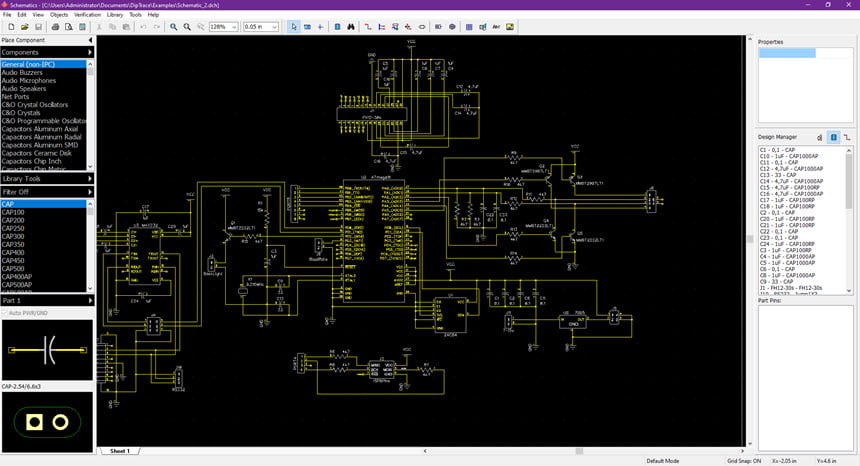This screenshot has height=466, width=860.
Task: Click the ATmega U2 chip on the schematic
Action: [x=374, y=240]
